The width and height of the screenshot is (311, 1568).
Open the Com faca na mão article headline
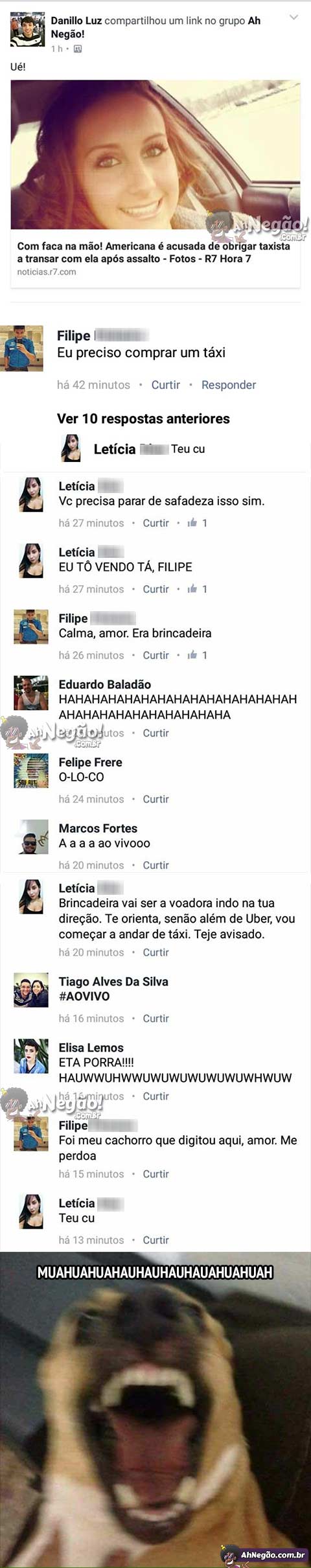point(154,252)
